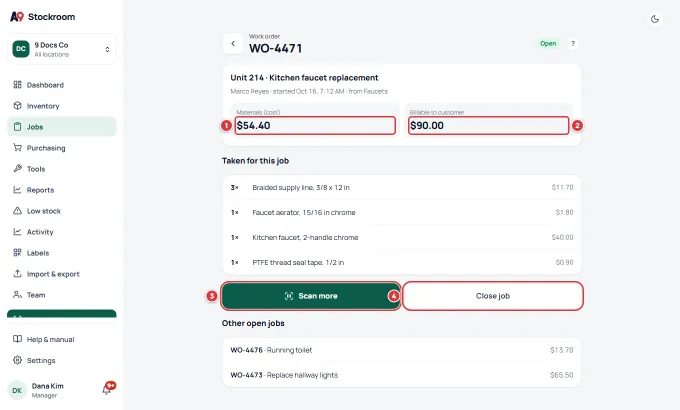The width and height of the screenshot is (680, 410).
Task: Open Help & manual
Action: tap(62, 339)
